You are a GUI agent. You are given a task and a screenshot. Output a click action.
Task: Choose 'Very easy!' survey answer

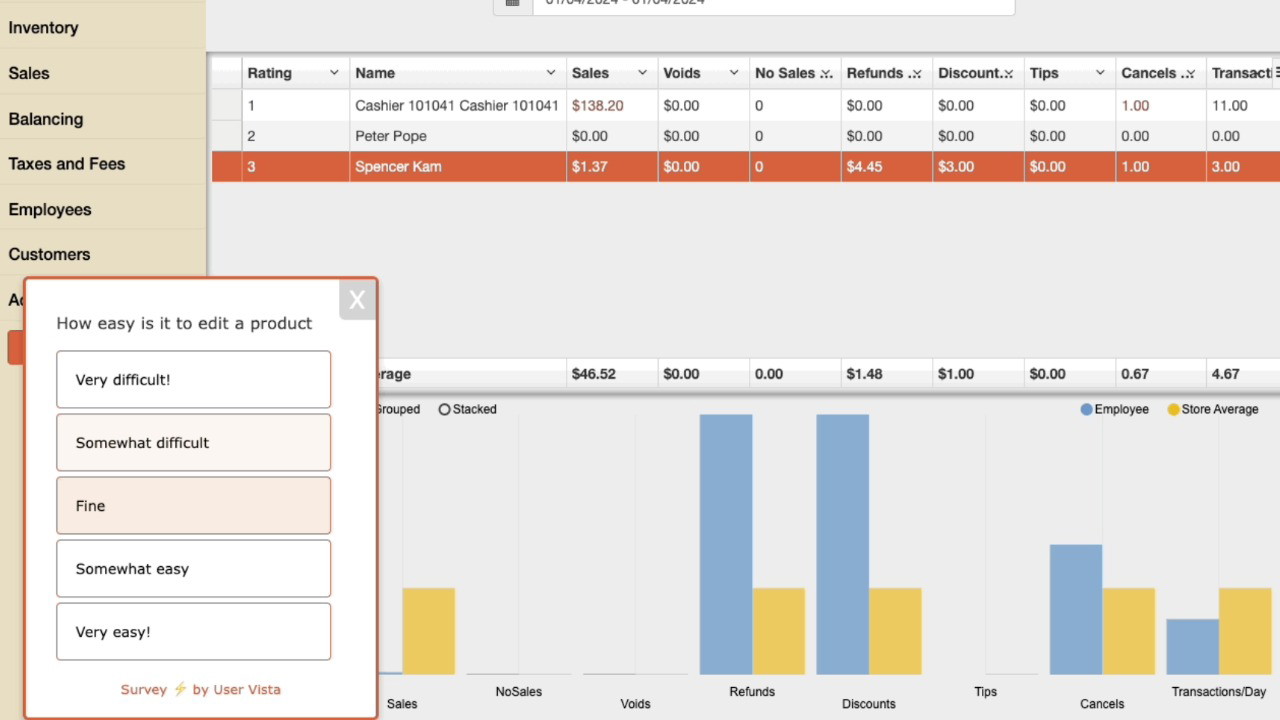coord(193,632)
